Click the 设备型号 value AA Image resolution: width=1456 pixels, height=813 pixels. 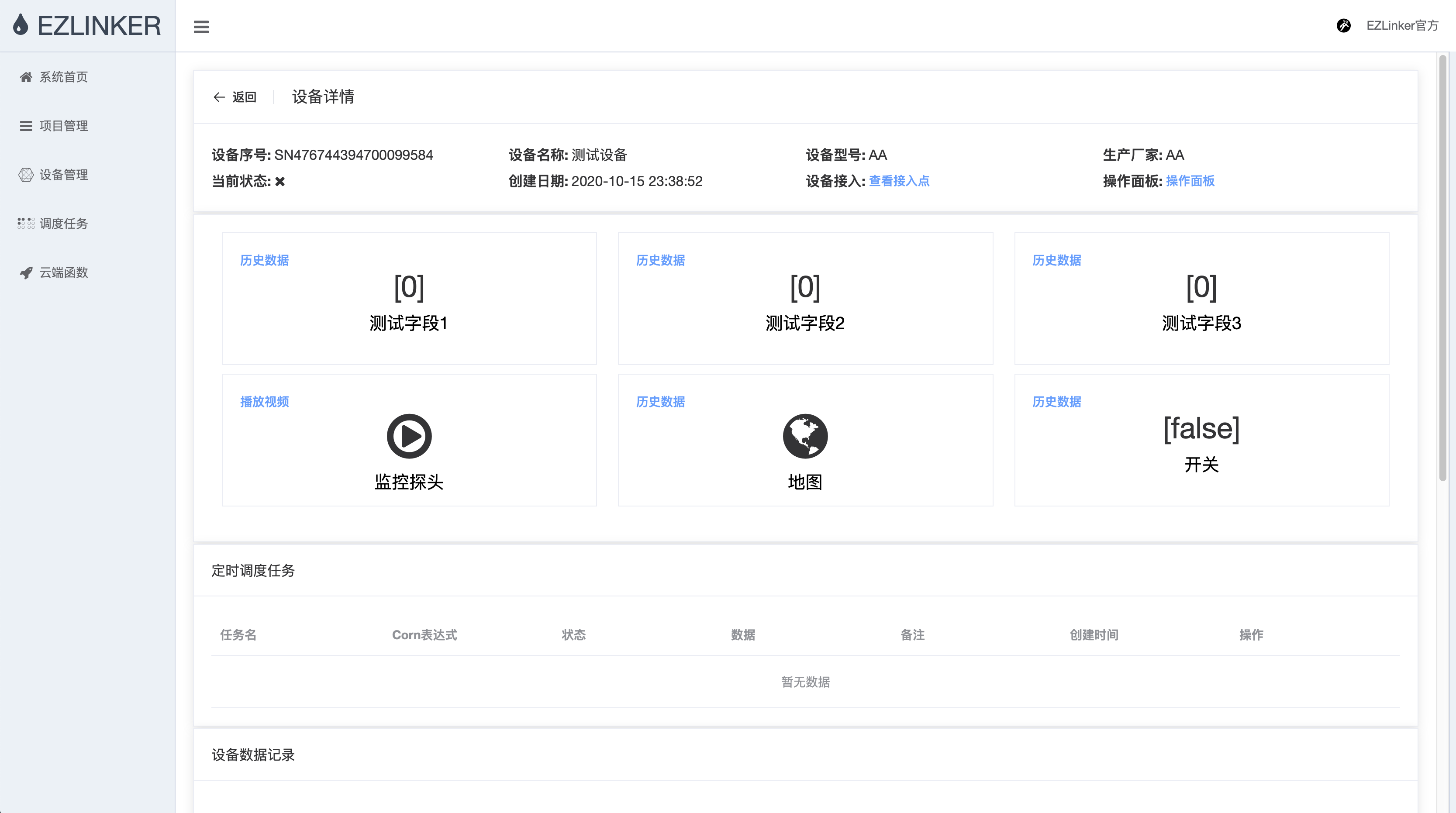click(878, 155)
